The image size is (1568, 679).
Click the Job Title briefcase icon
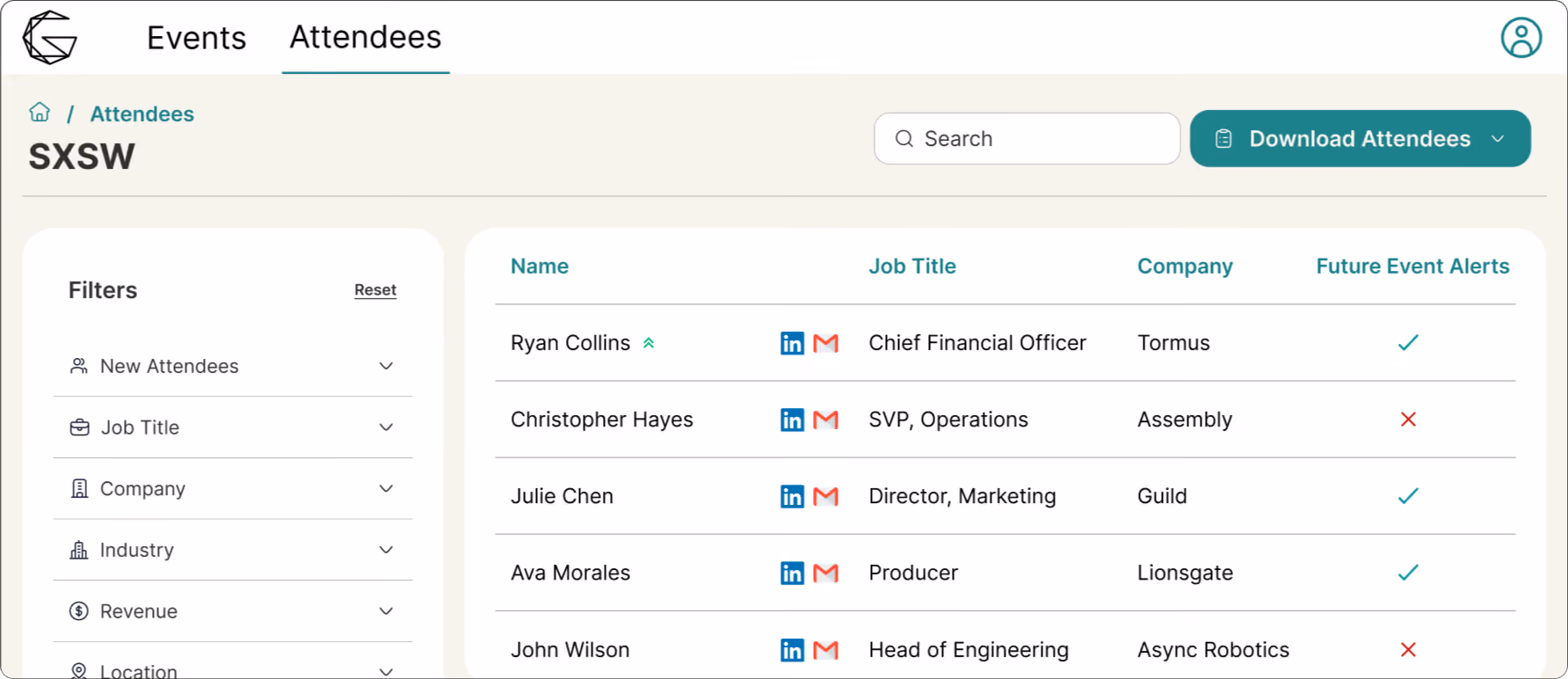pos(79,427)
